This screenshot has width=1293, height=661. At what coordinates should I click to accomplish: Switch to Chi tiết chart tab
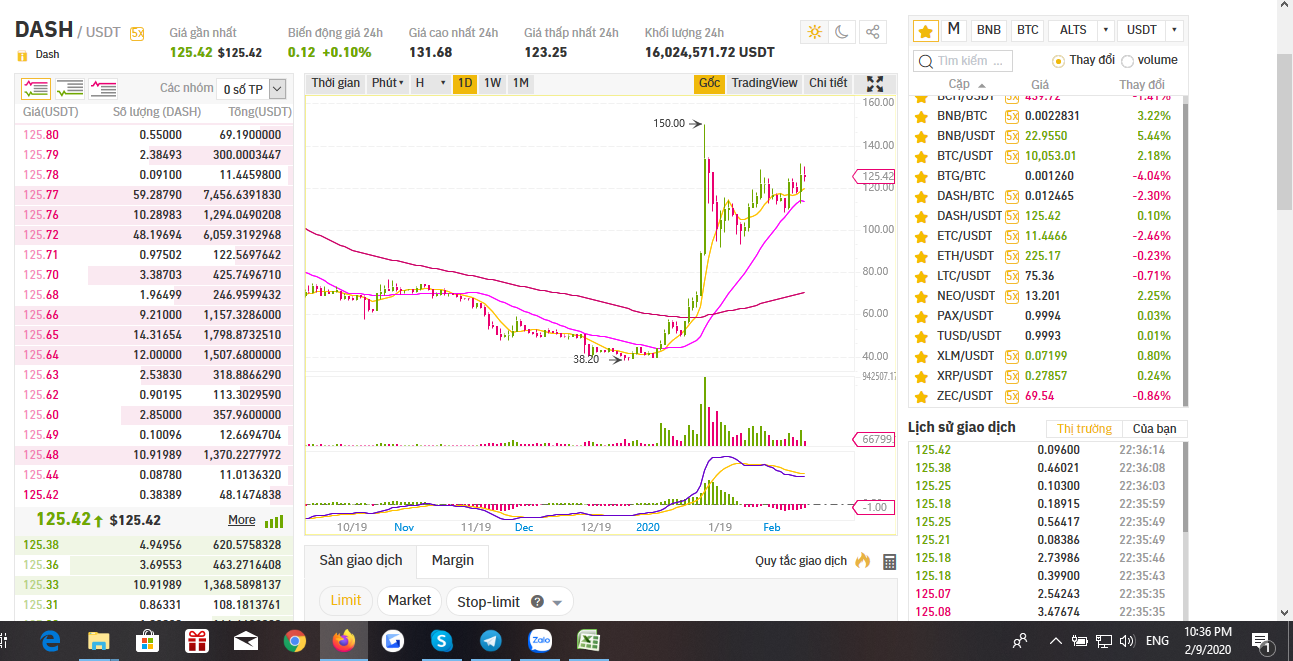828,83
